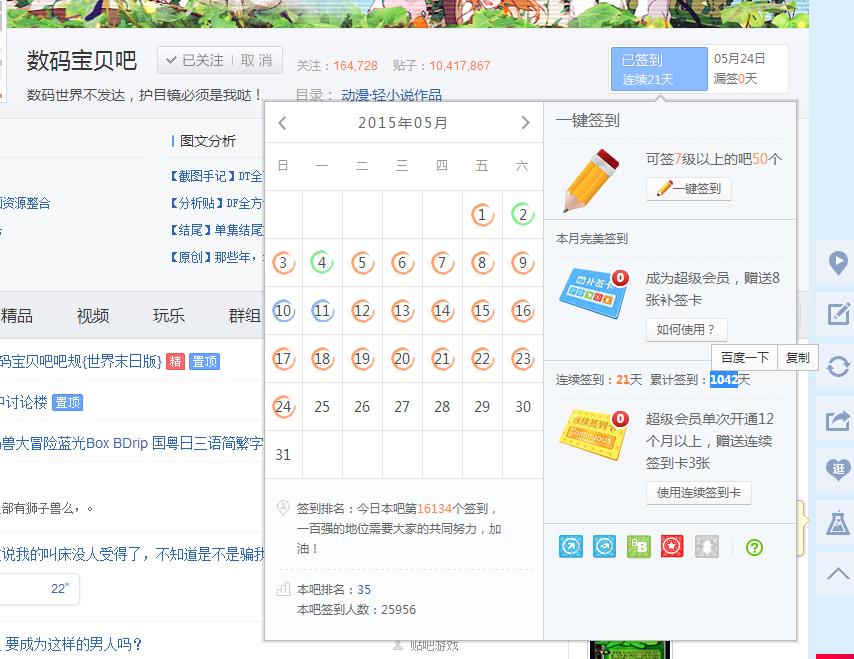The width and height of the screenshot is (854, 659).
Task: Open the 【截图手记】 post link
Action: [215, 176]
